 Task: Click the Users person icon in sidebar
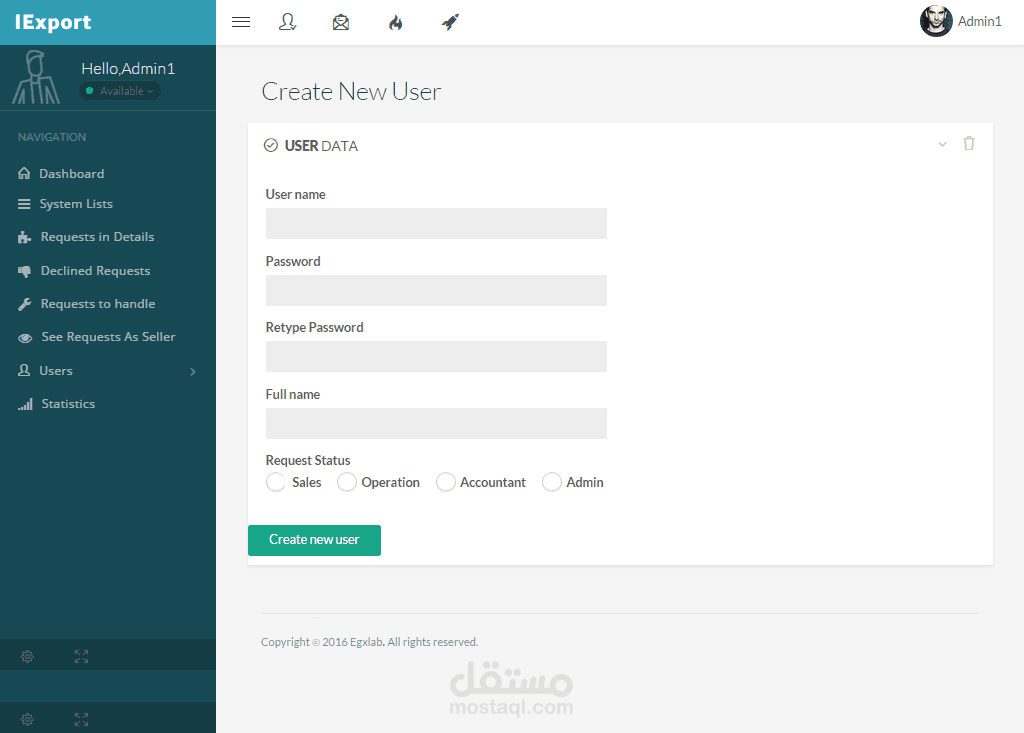[x=24, y=370]
